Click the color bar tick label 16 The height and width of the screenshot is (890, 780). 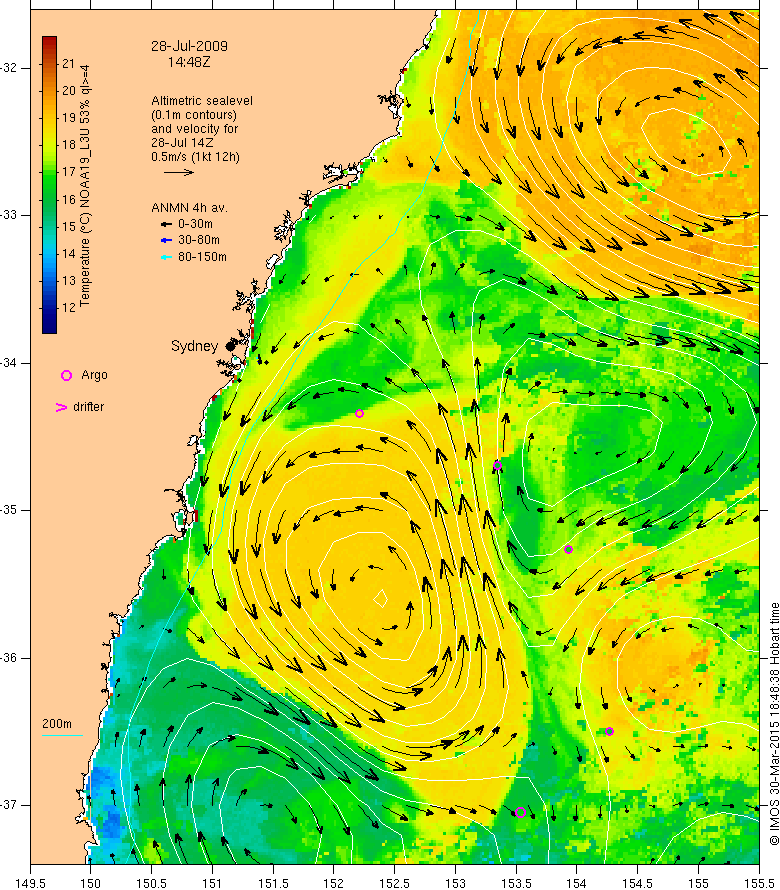coord(69,199)
